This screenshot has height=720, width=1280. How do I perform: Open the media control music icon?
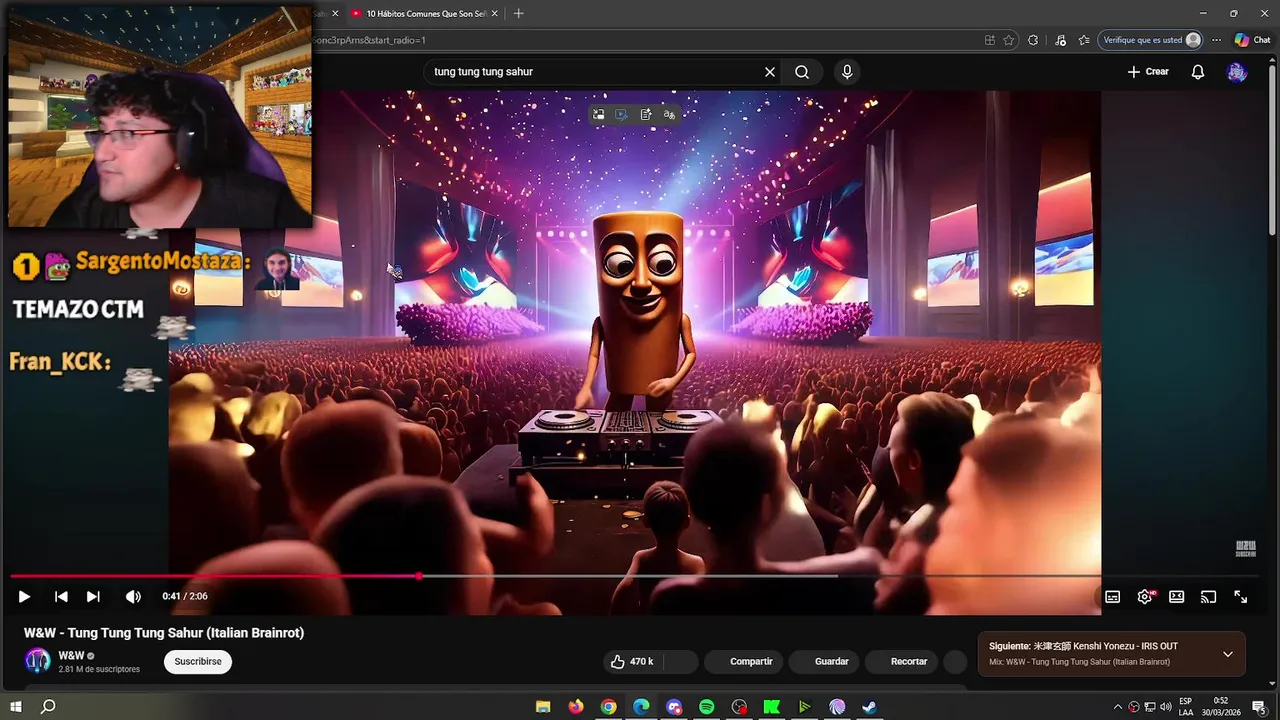click(x=1059, y=40)
